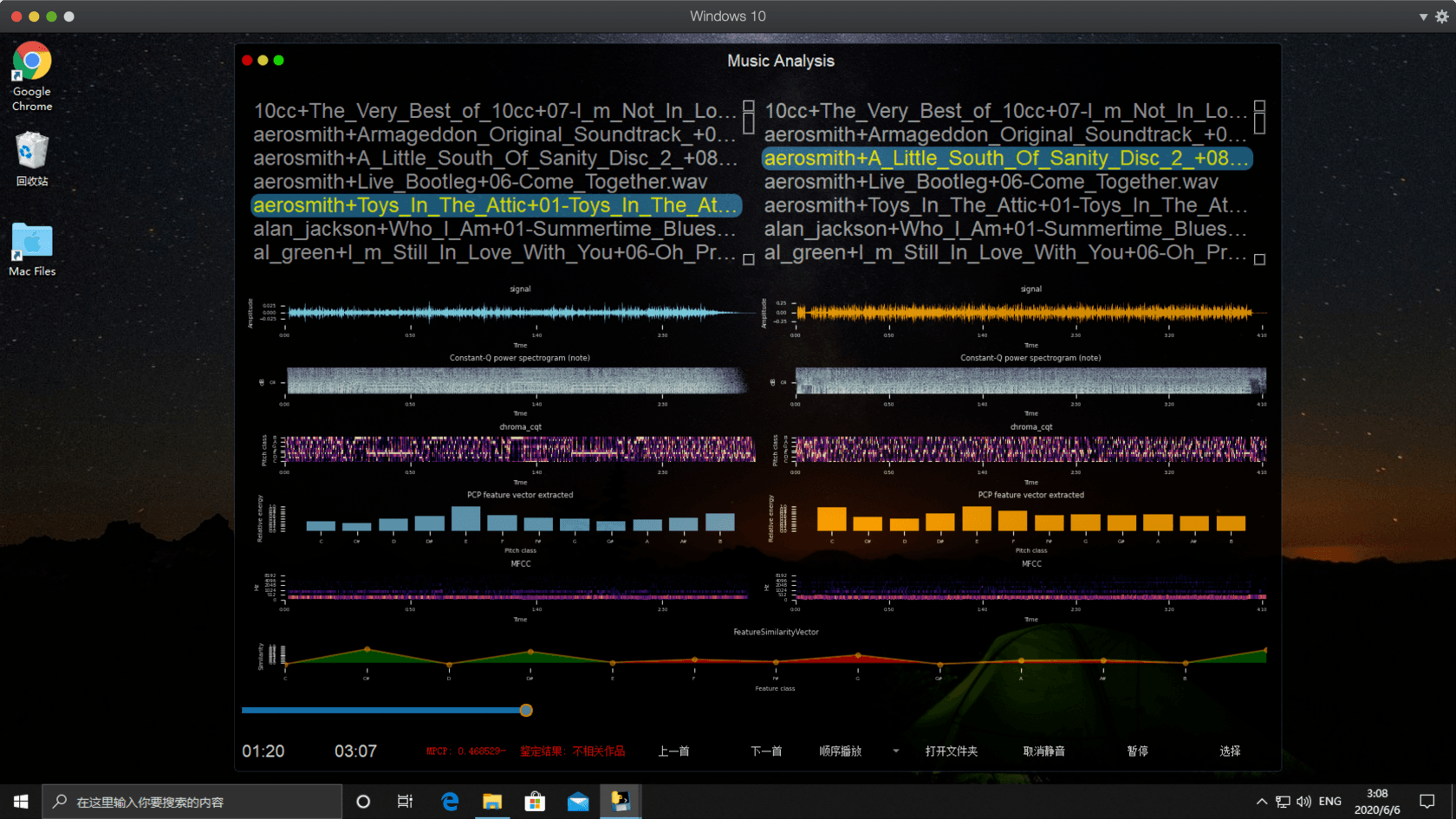
Task: Open the volume tray icon
Action: 1303,802
